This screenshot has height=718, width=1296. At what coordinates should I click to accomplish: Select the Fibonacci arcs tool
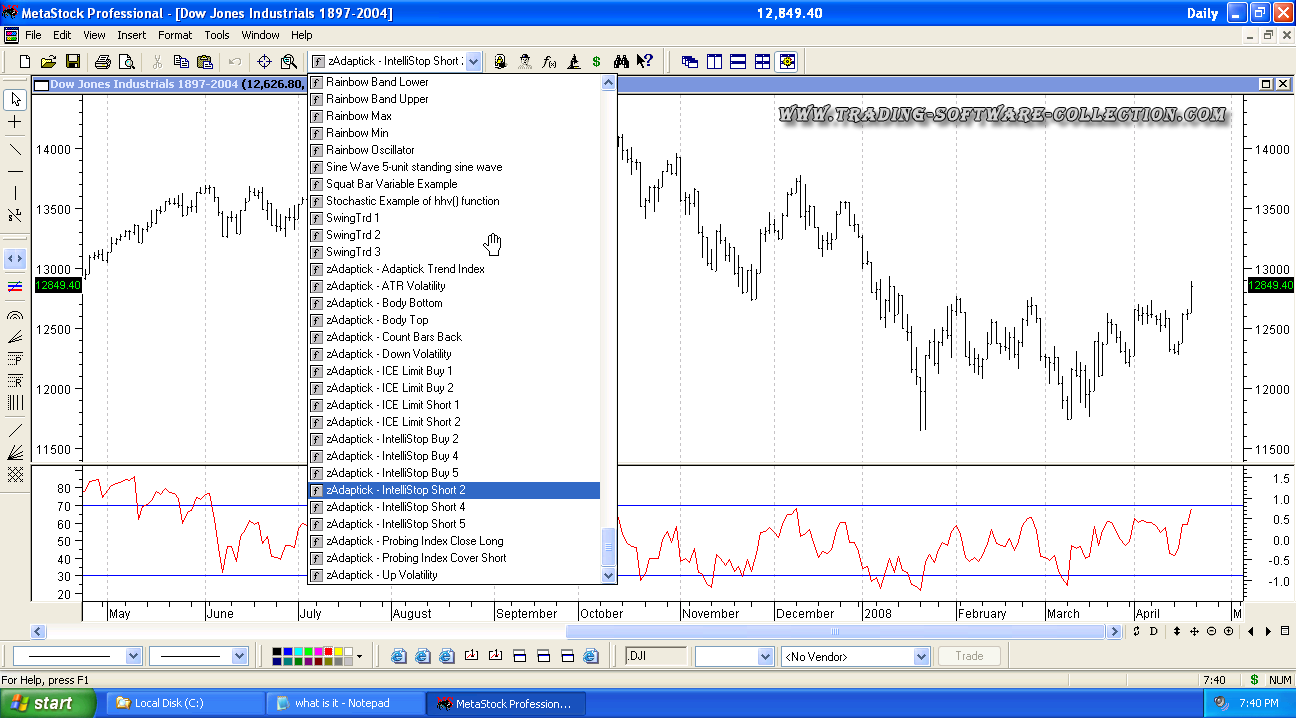tap(15, 315)
